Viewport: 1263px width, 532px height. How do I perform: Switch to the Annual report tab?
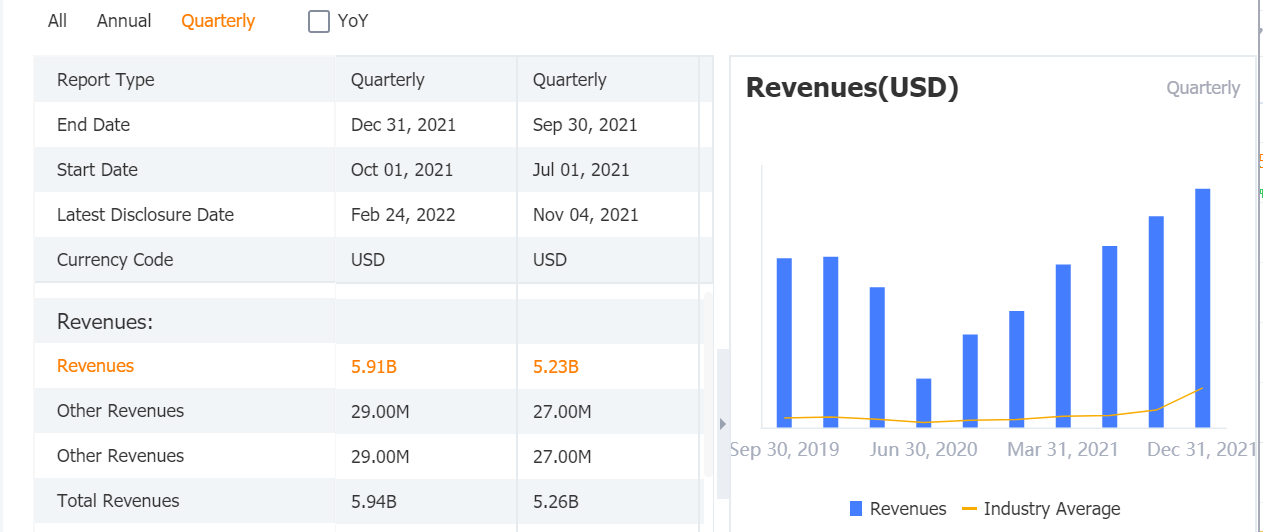point(124,21)
